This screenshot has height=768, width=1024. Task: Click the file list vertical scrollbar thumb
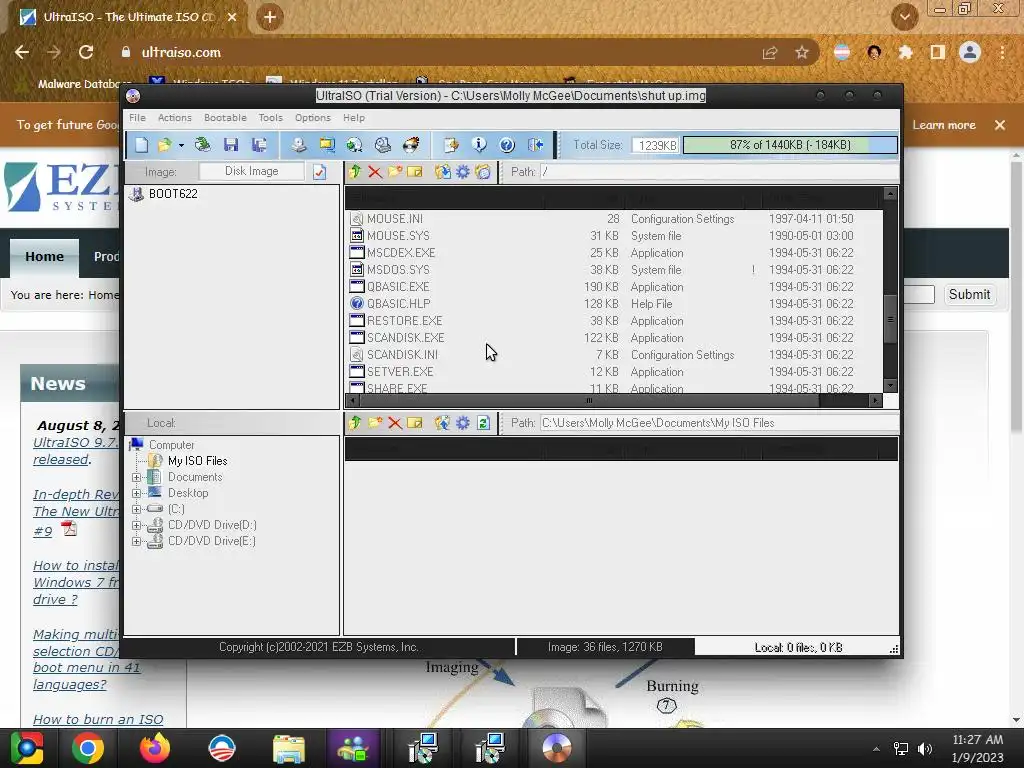click(x=889, y=319)
